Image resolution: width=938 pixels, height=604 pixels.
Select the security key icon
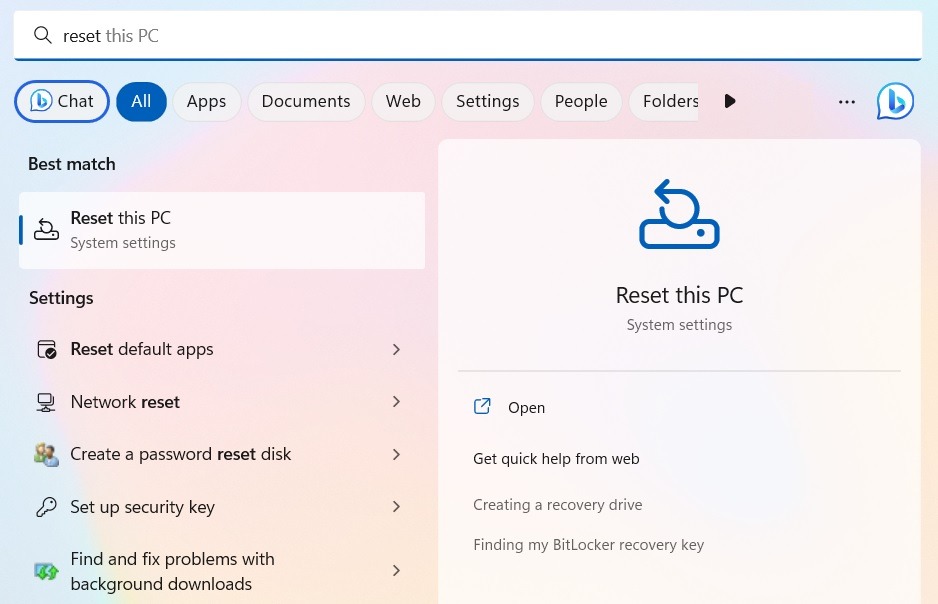(x=46, y=506)
